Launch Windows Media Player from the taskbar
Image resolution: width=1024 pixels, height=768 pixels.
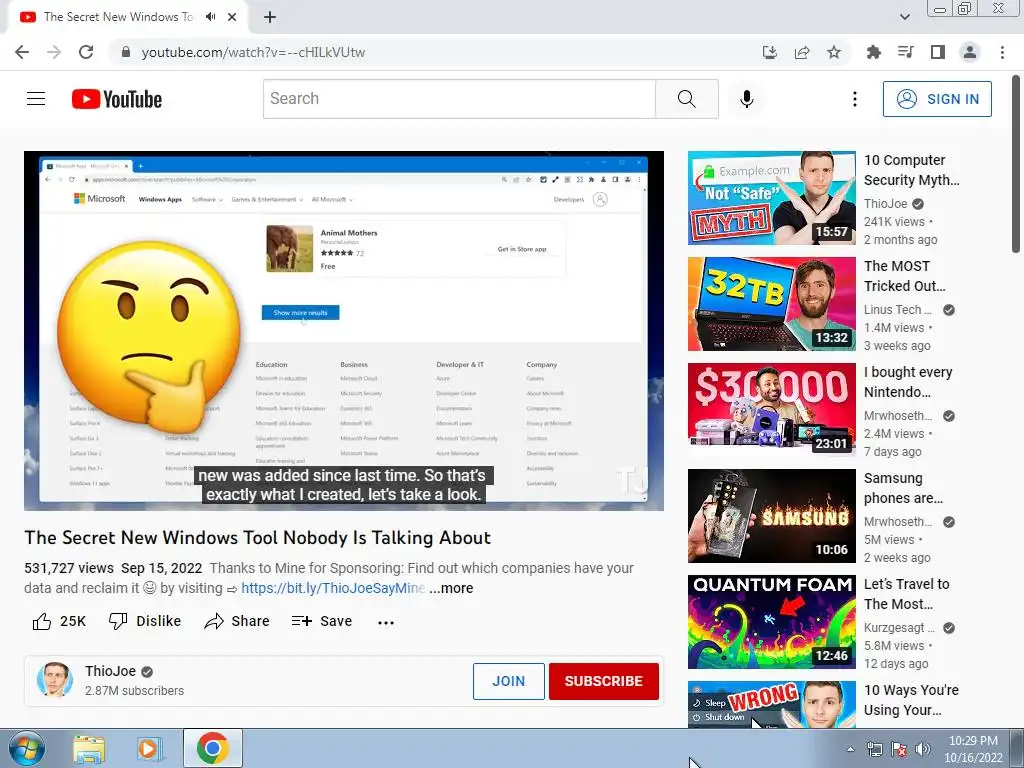[x=149, y=749]
